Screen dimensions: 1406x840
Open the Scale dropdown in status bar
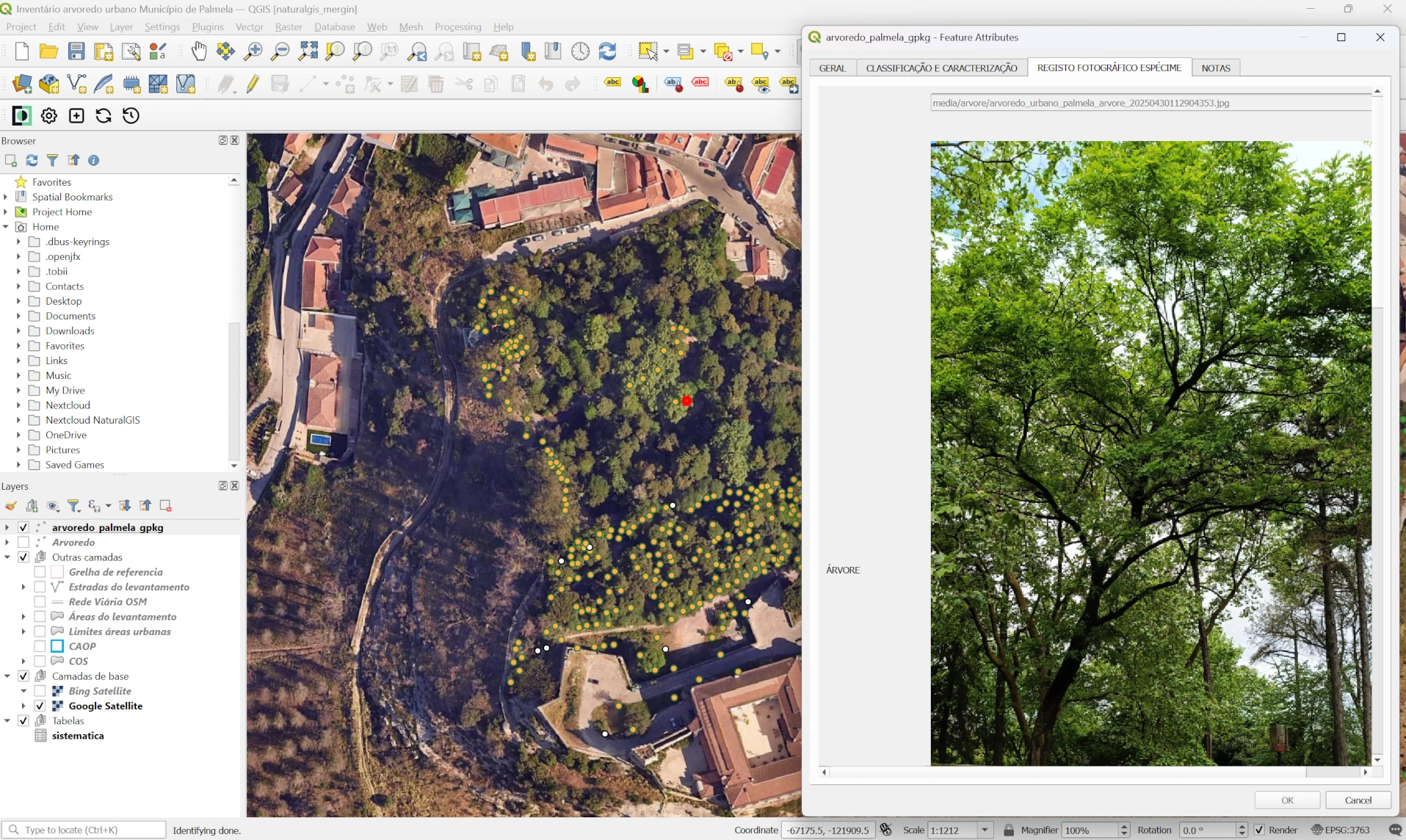985,830
